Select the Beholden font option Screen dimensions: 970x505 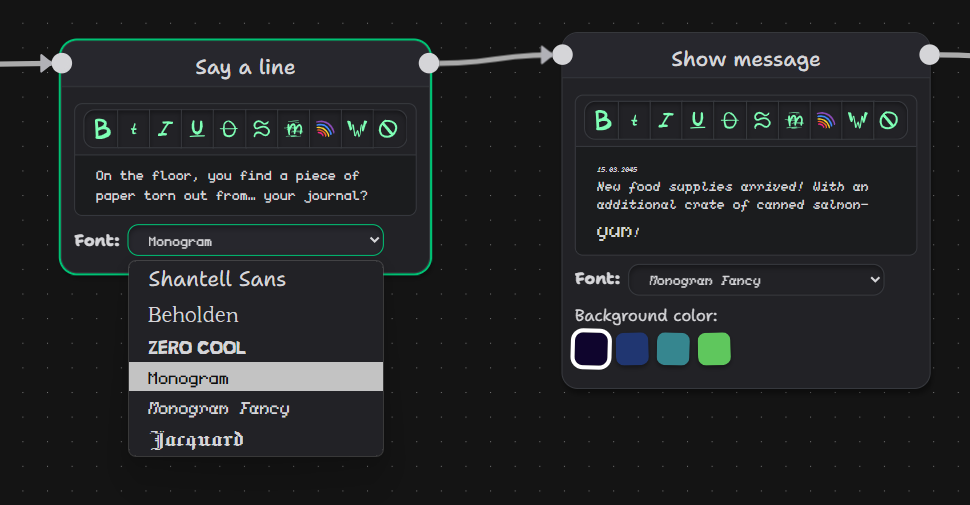tap(193, 315)
